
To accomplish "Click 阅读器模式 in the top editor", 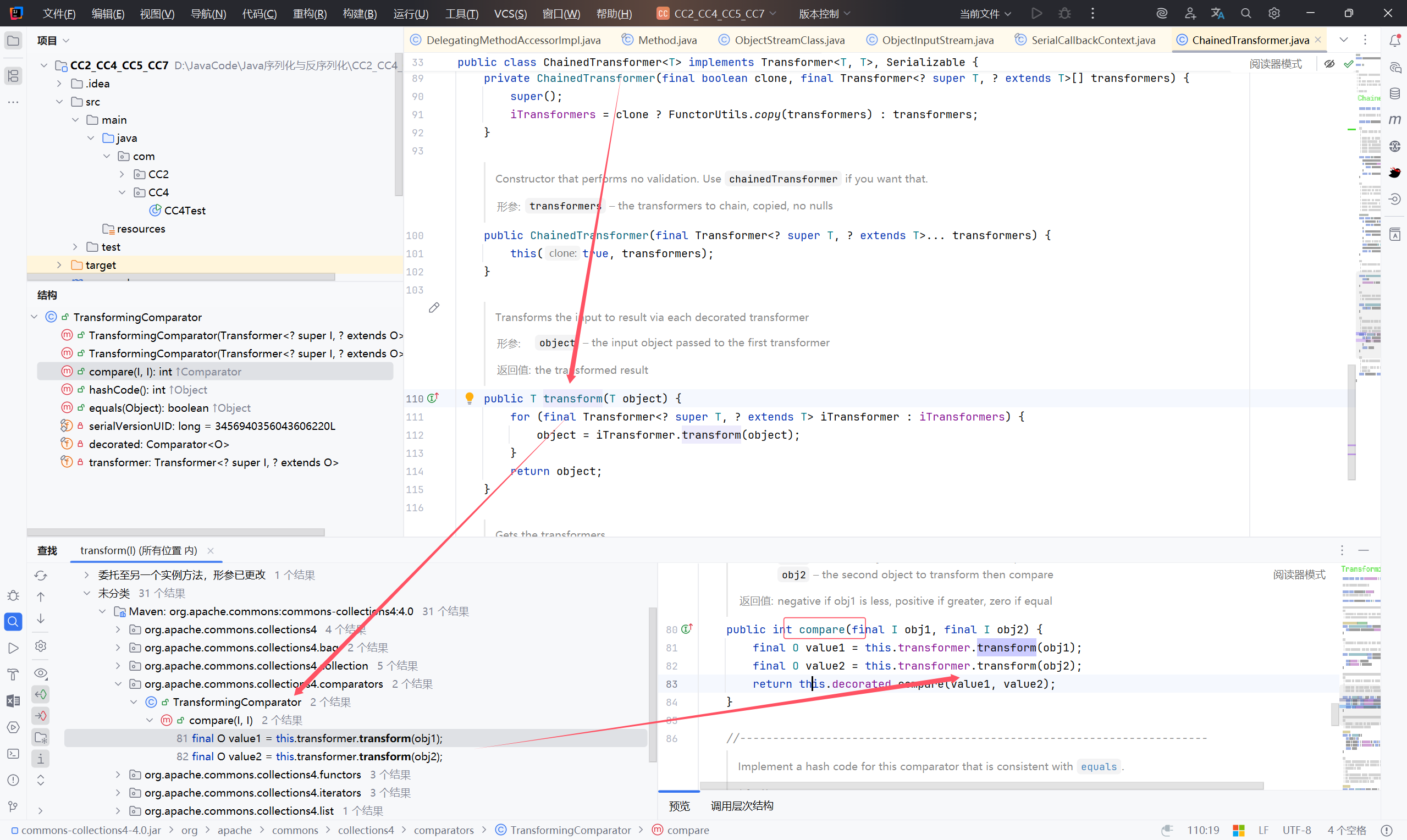I will tap(1276, 64).
